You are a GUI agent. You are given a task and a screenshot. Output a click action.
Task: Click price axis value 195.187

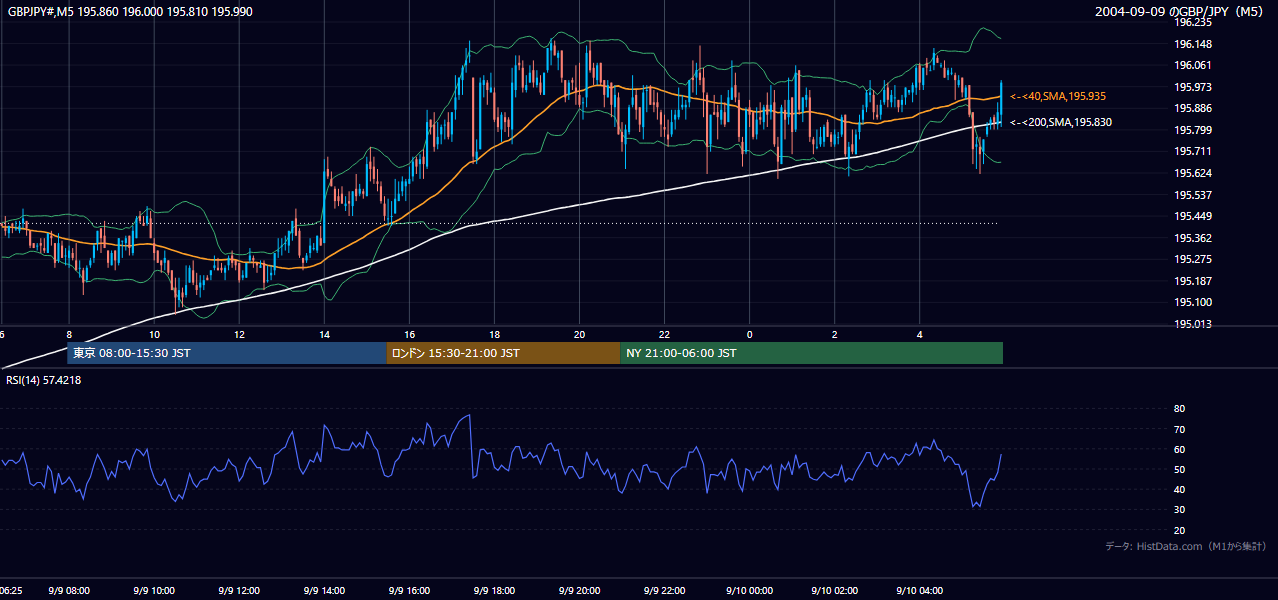point(1194,281)
